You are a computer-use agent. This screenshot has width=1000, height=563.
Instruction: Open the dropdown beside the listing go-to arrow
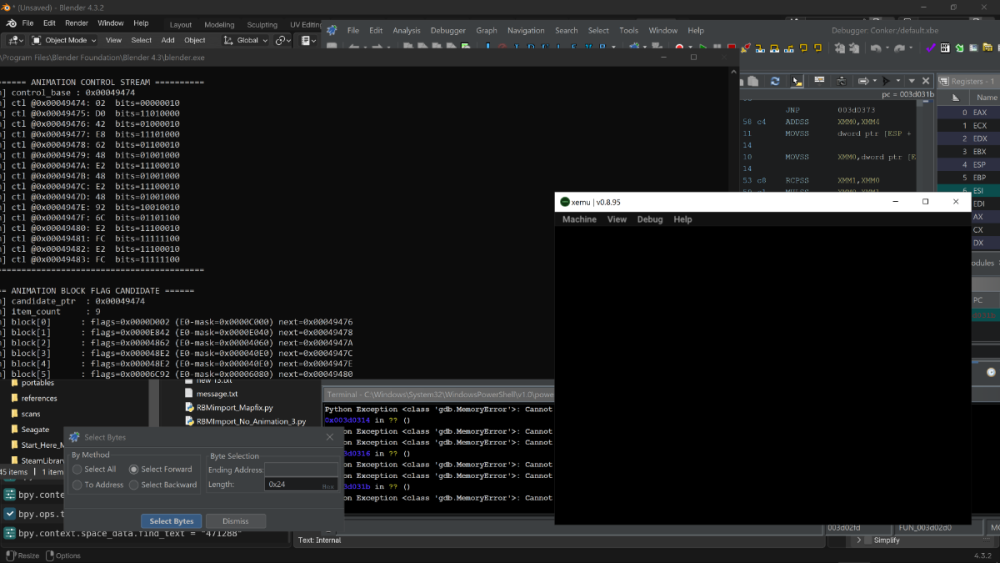tap(874, 81)
